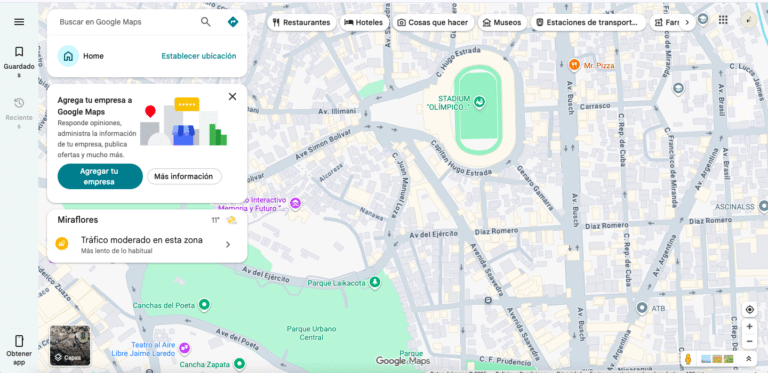This screenshot has height=373, width=768.
Task: Show more category chips with arrow
Action: coord(687,23)
